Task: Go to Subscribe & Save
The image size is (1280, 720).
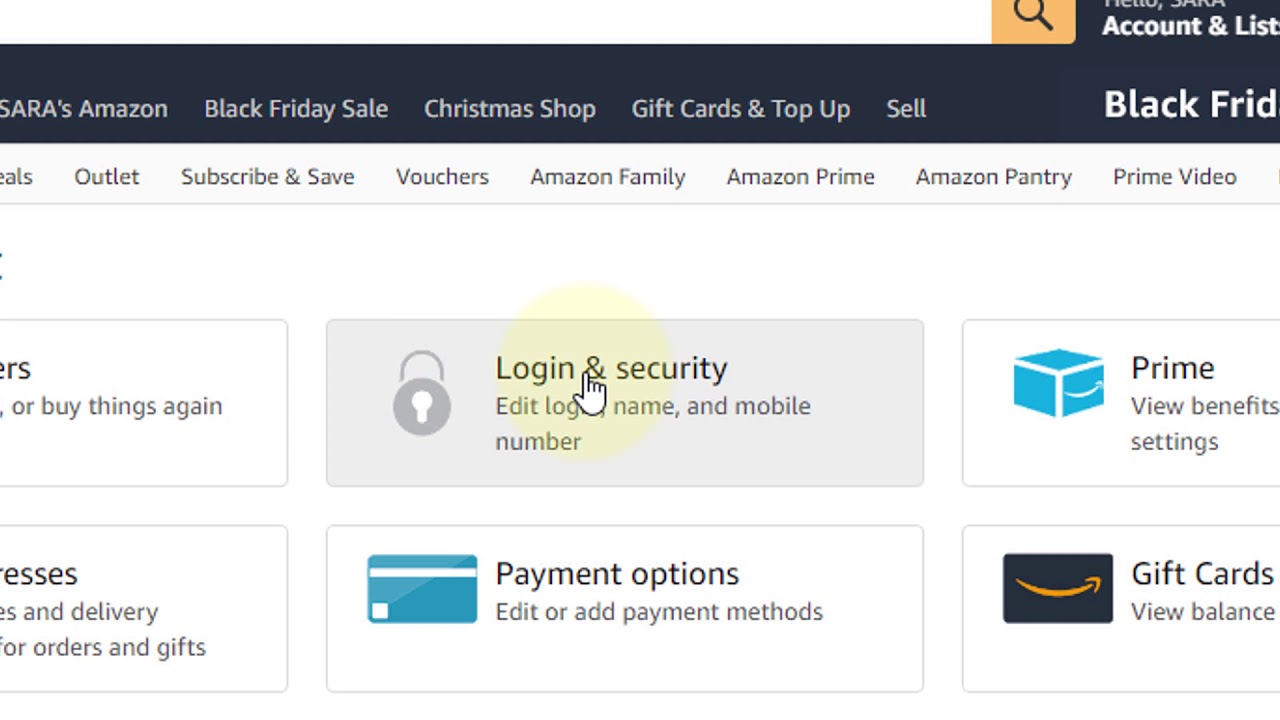Action: coord(267,177)
